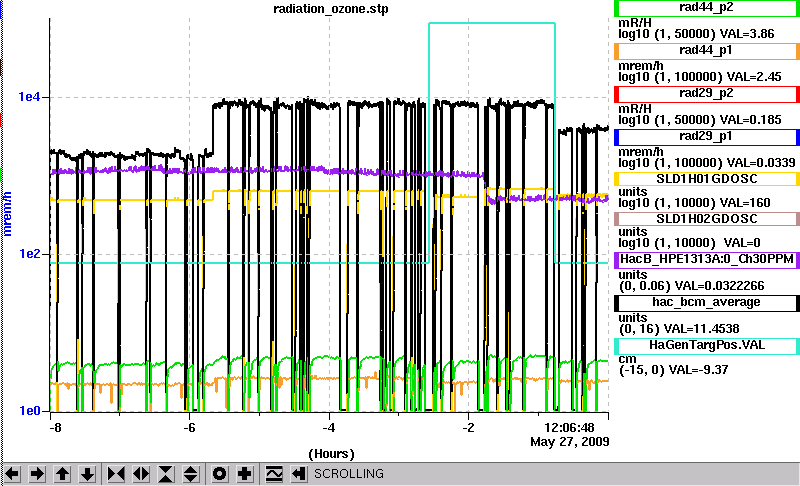Select the SLD1H02GDOSC brown legend entry
The height and width of the screenshot is (486, 800).
click(x=707, y=219)
